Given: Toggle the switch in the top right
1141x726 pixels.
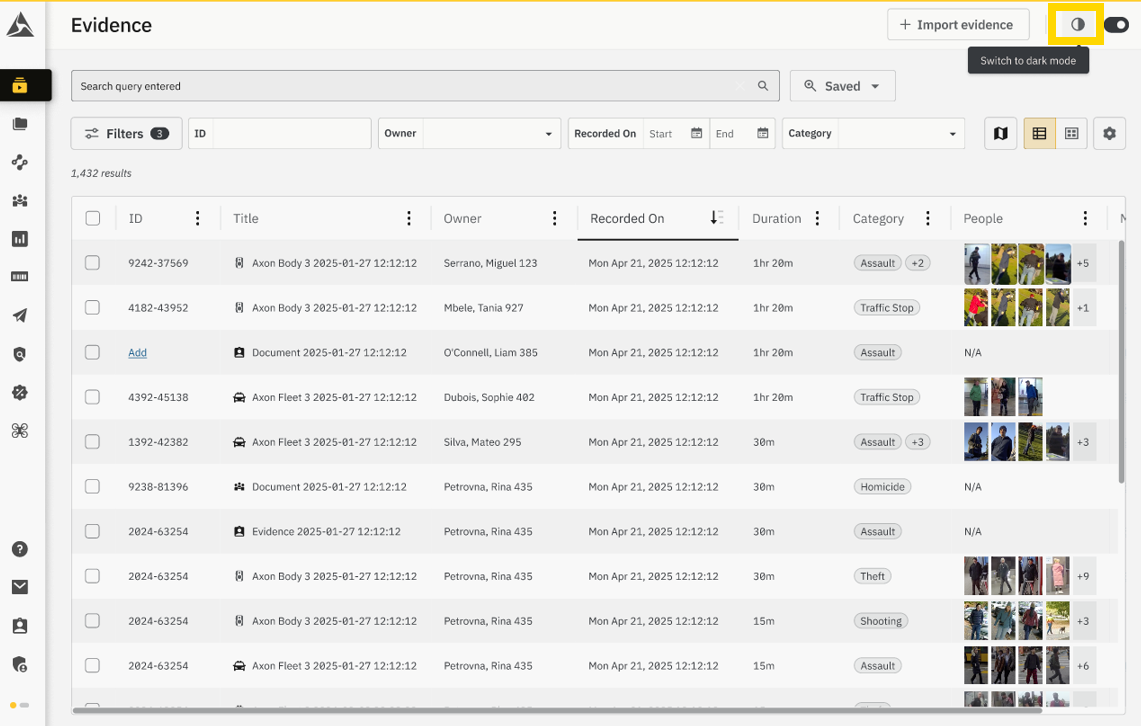Looking at the screenshot, I should pyautogui.click(x=1116, y=25).
